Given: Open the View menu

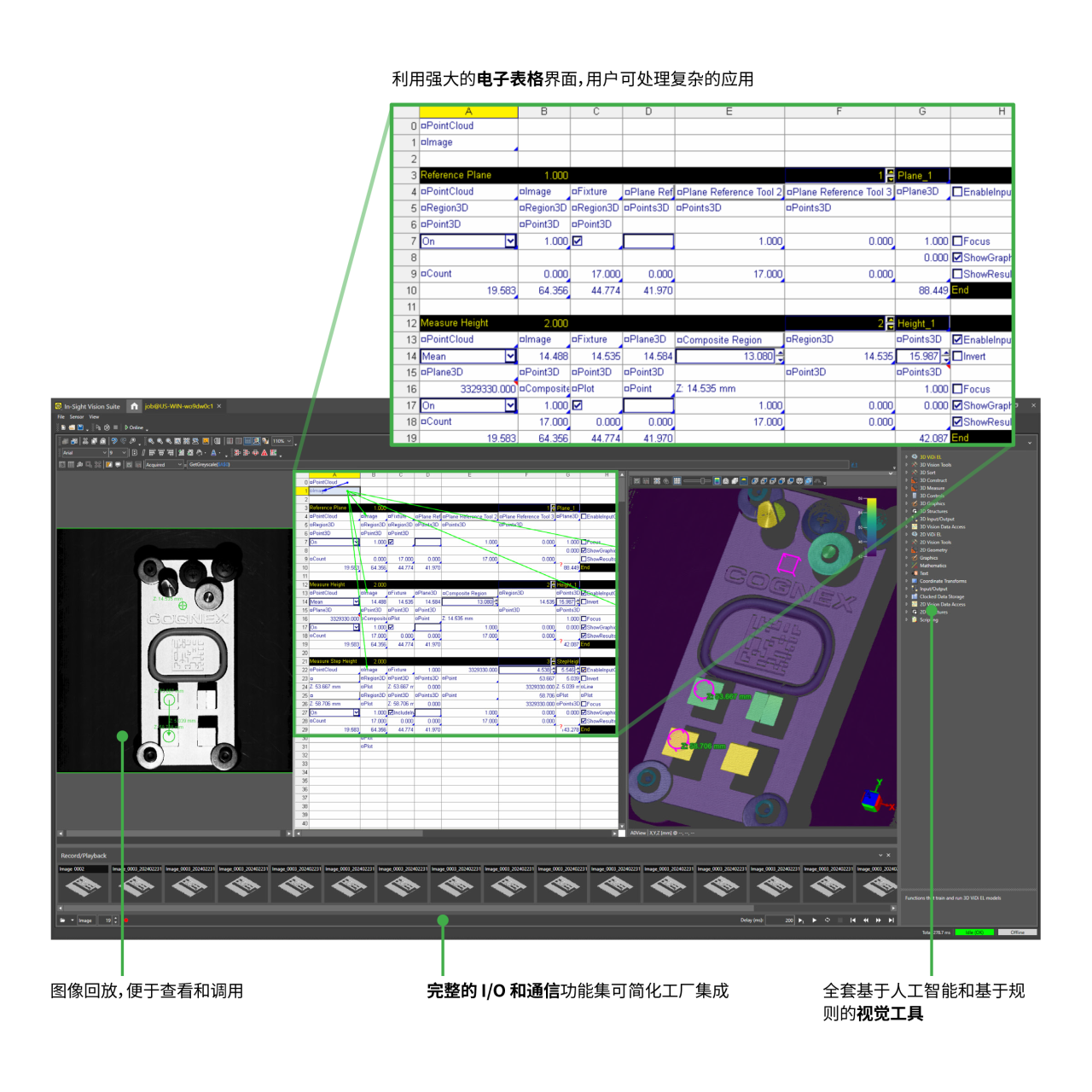Looking at the screenshot, I should (94, 417).
